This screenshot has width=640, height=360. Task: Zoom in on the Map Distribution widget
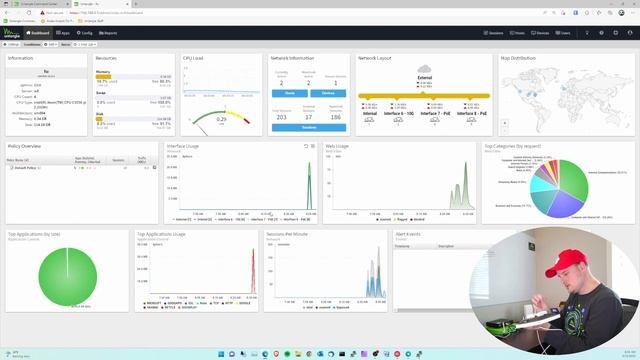tap(505, 123)
